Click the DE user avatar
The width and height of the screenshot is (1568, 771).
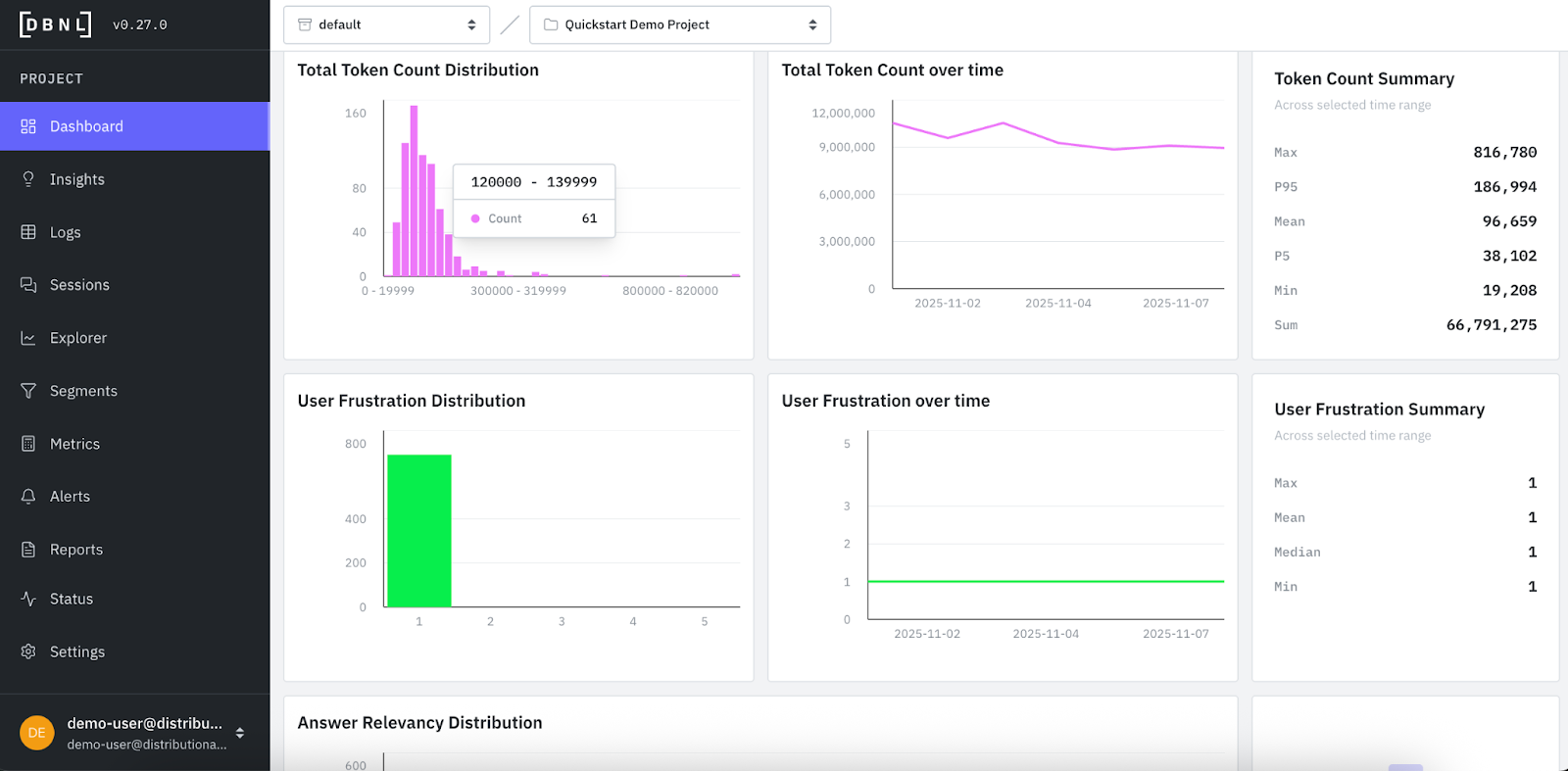click(x=37, y=733)
